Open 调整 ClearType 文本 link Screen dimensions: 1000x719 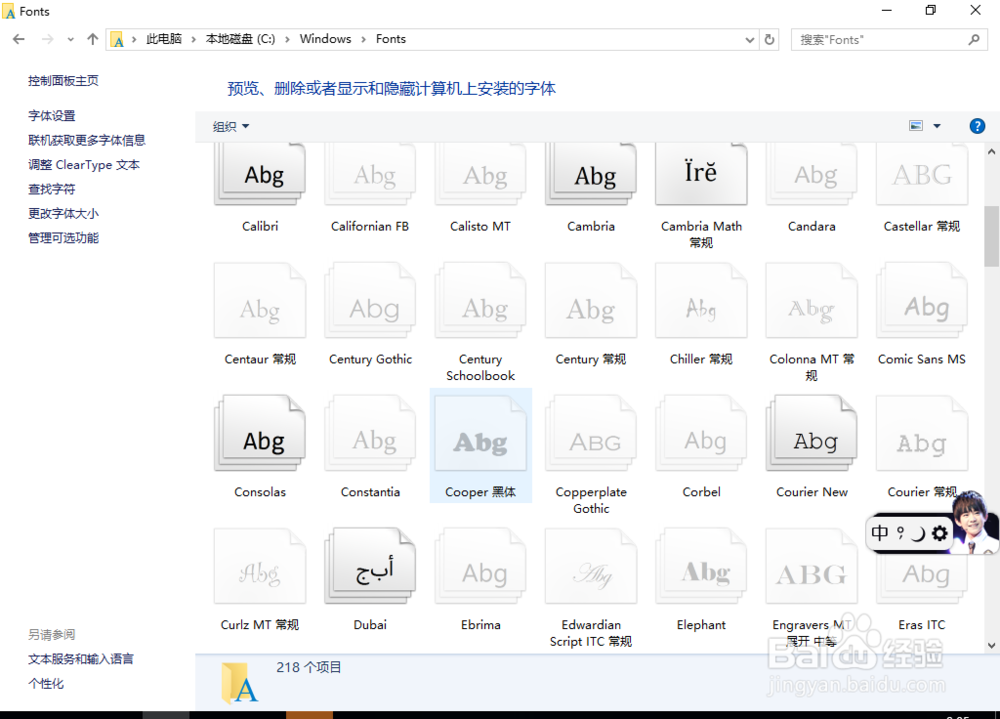[x=84, y=165]
